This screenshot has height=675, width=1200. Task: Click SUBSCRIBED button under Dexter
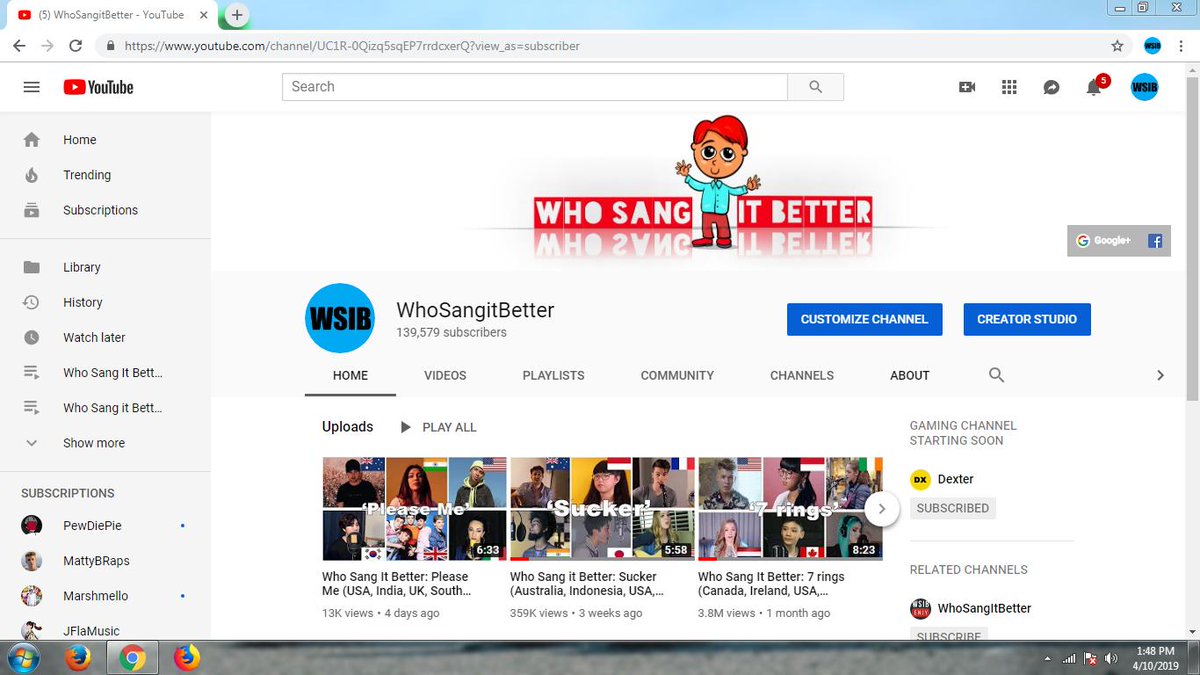pos(952,508)
